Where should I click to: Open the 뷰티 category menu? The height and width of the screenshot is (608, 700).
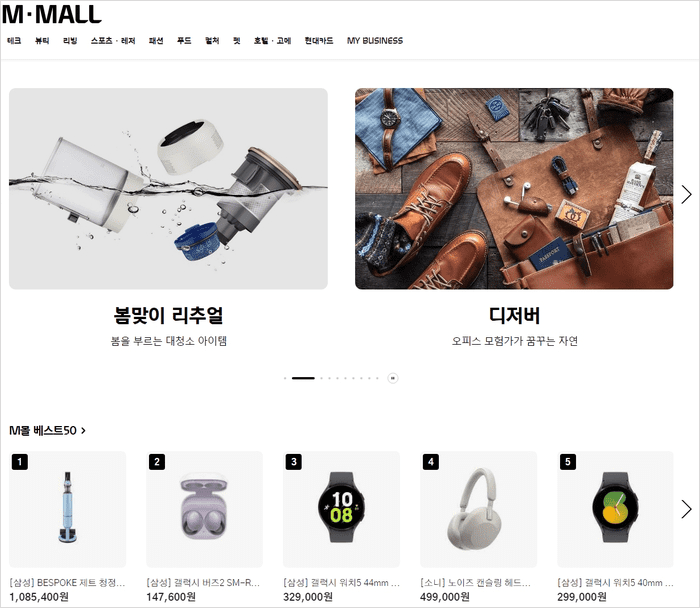pos(42,41)
